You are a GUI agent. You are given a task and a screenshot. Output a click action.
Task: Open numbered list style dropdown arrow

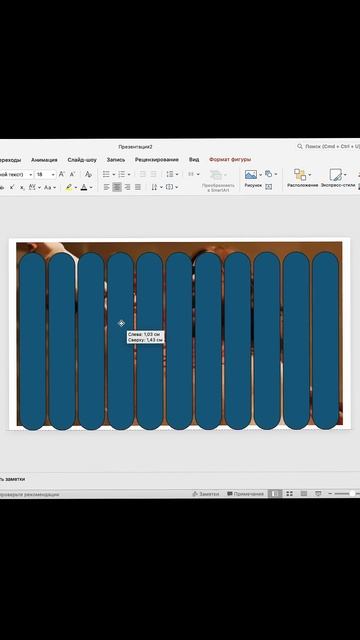(x=129, y=174)
